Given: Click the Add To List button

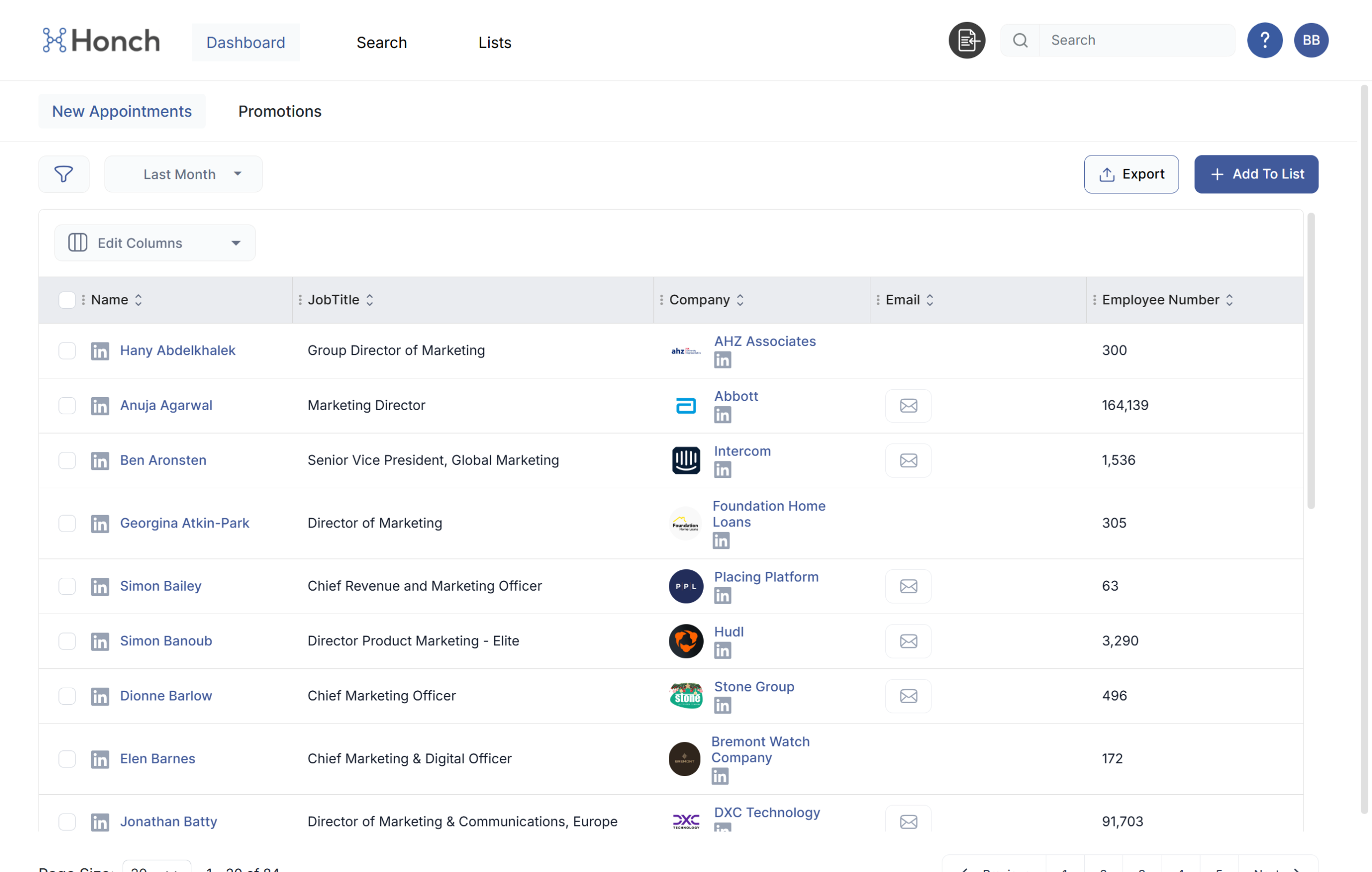Looking at the screenshot, I should tap(1255, 174).
